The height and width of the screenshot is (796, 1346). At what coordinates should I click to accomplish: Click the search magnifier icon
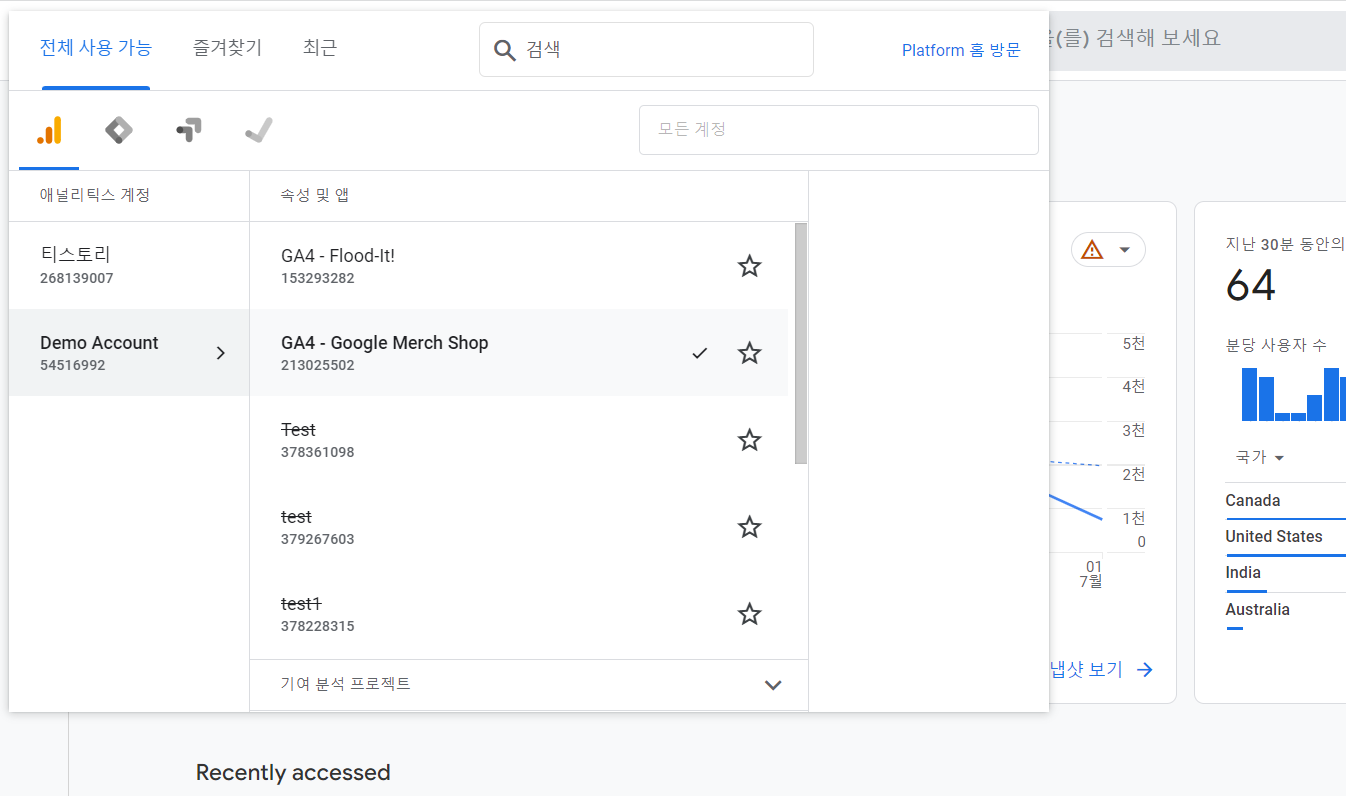click(504, 48)
